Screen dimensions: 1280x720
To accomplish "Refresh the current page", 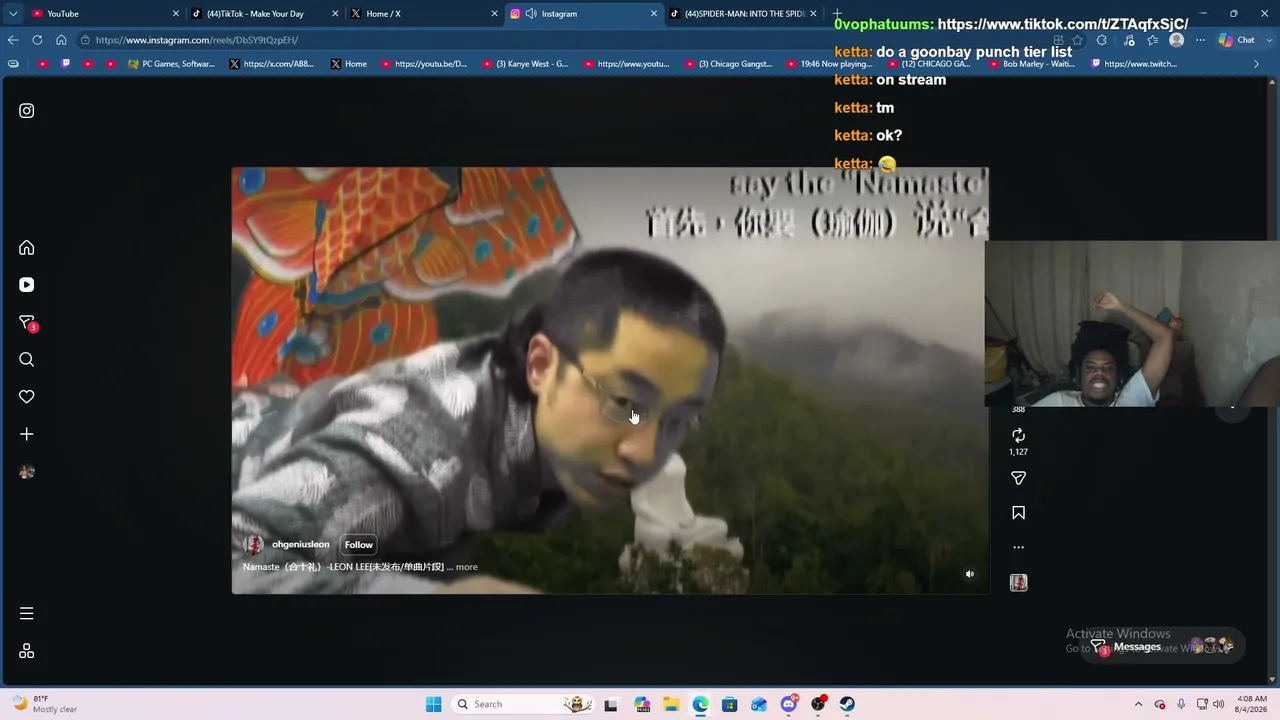I will [37, 40].
